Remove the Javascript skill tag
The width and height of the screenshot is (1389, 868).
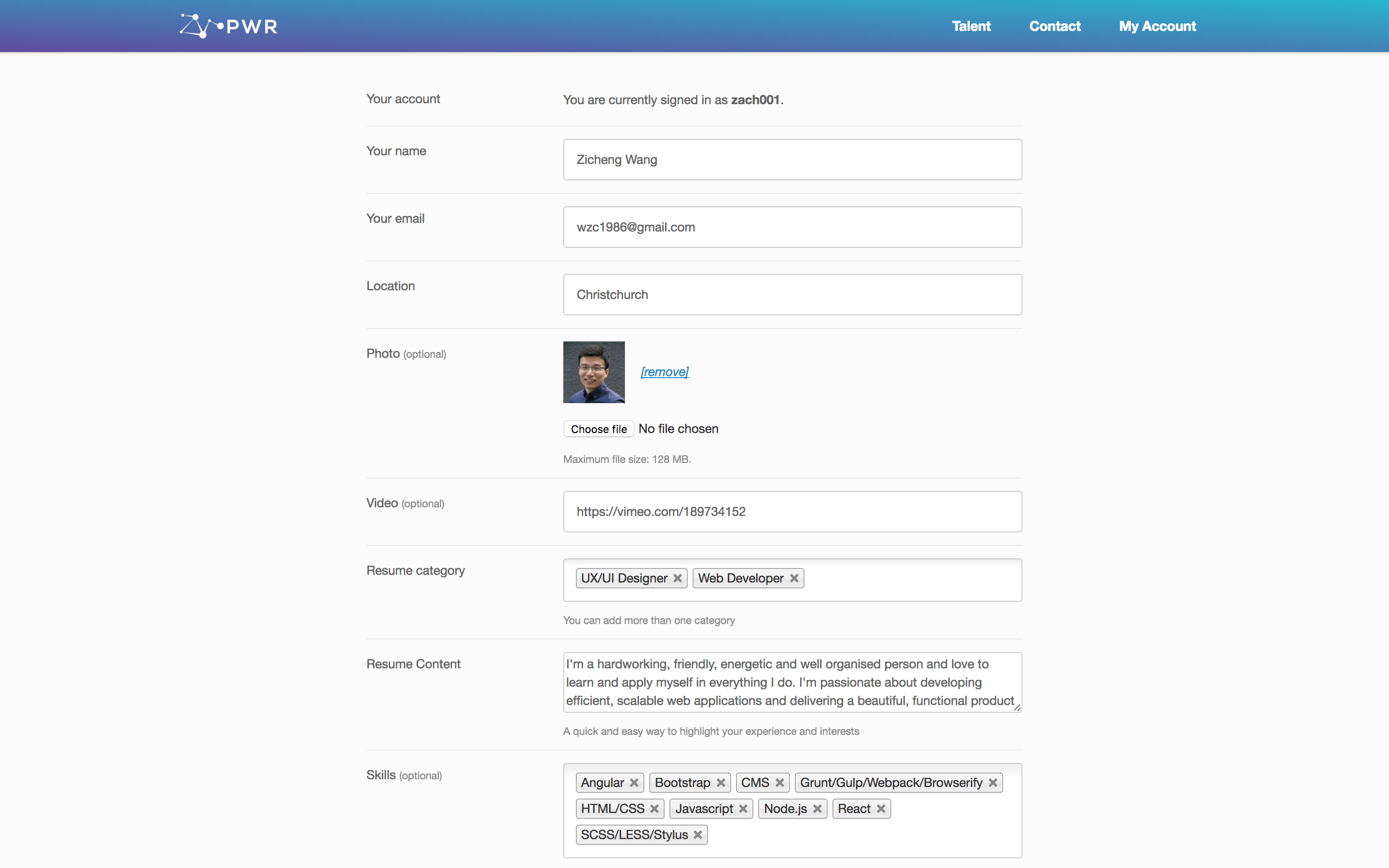click(x=743, y=808)
